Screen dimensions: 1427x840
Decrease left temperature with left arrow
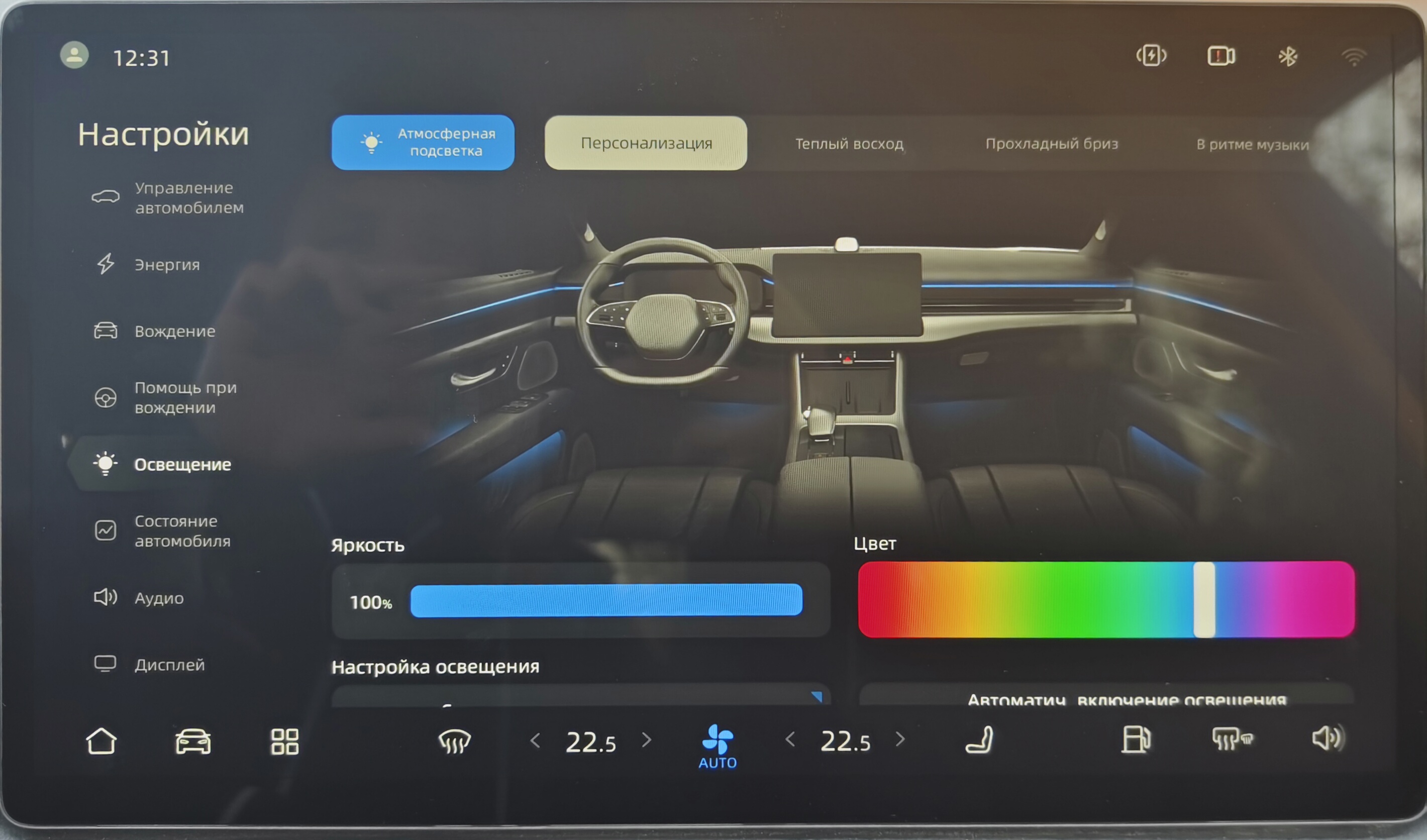[x=535, y=741]
